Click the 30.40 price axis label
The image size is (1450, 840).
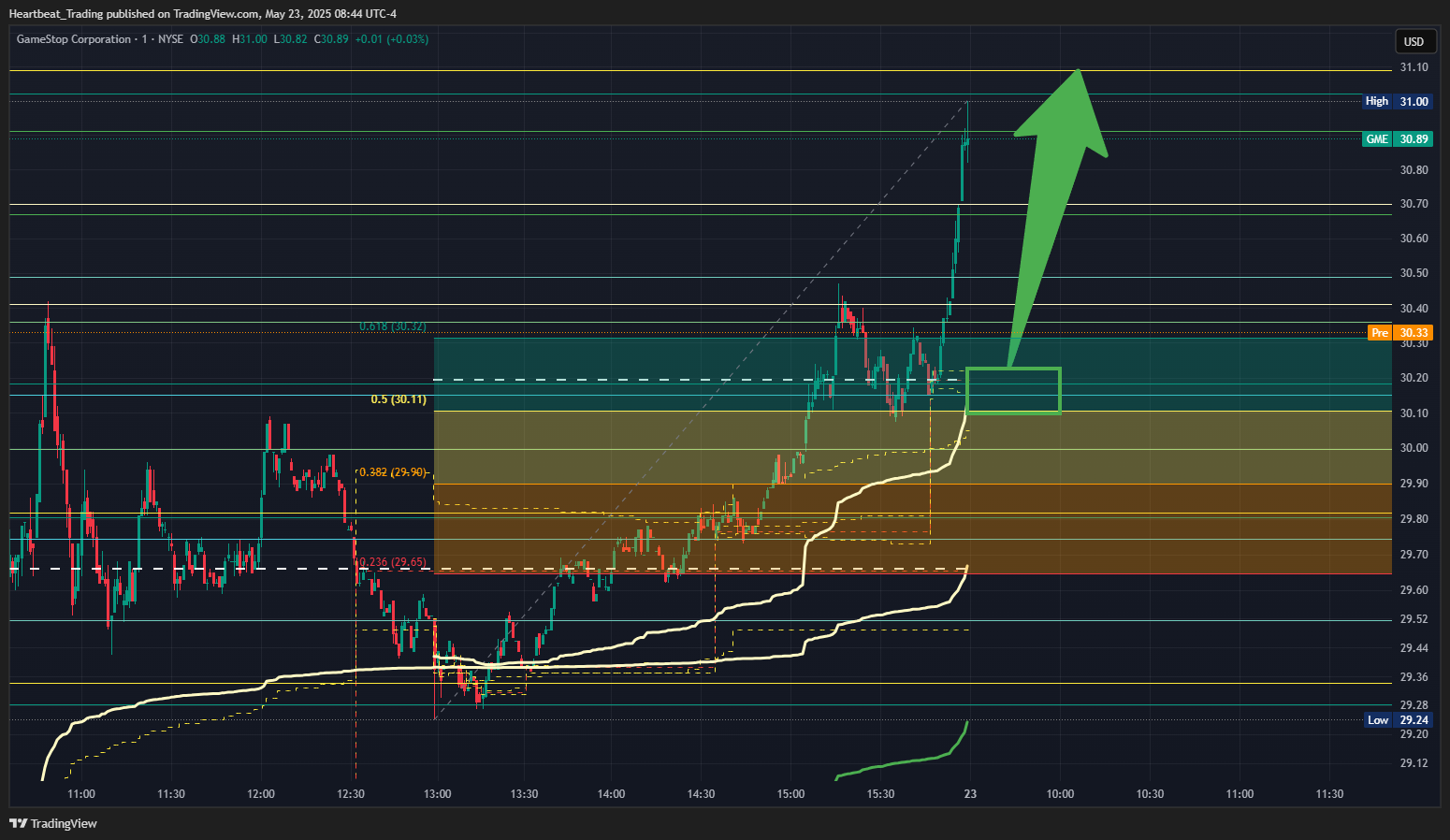[x=1414, y=309]
